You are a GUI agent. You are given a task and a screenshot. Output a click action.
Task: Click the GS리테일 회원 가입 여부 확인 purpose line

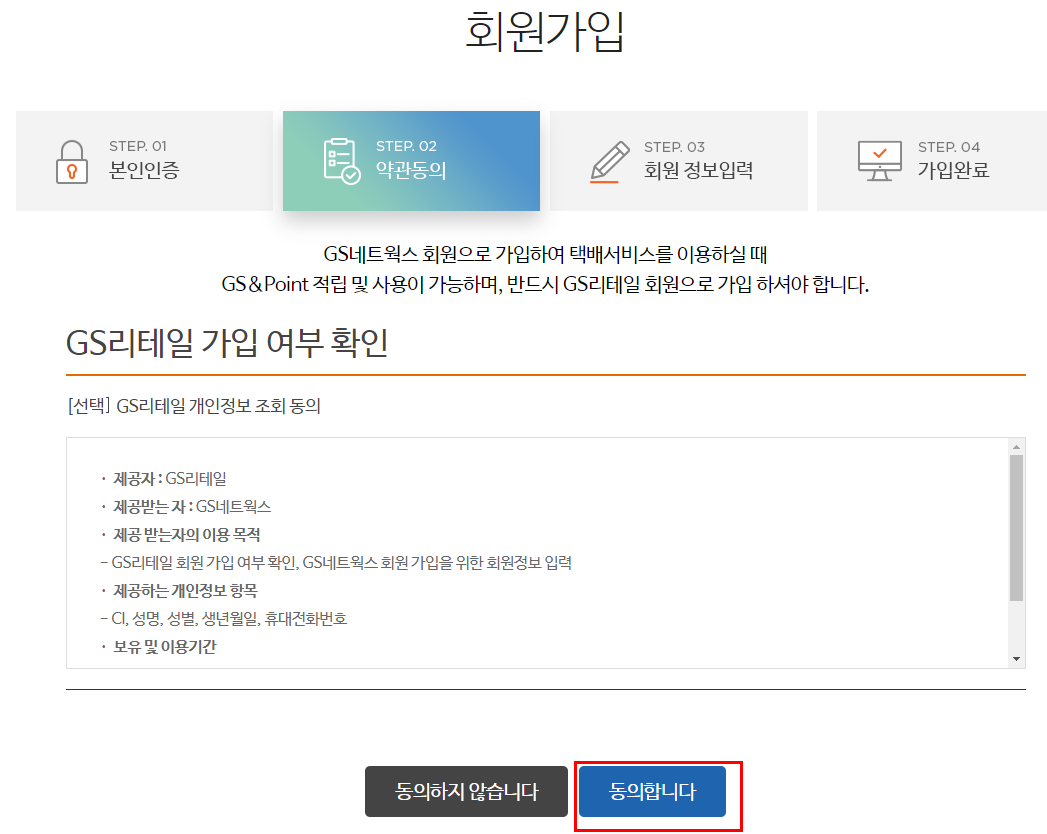pyautogui.click(x=336, y=563)
